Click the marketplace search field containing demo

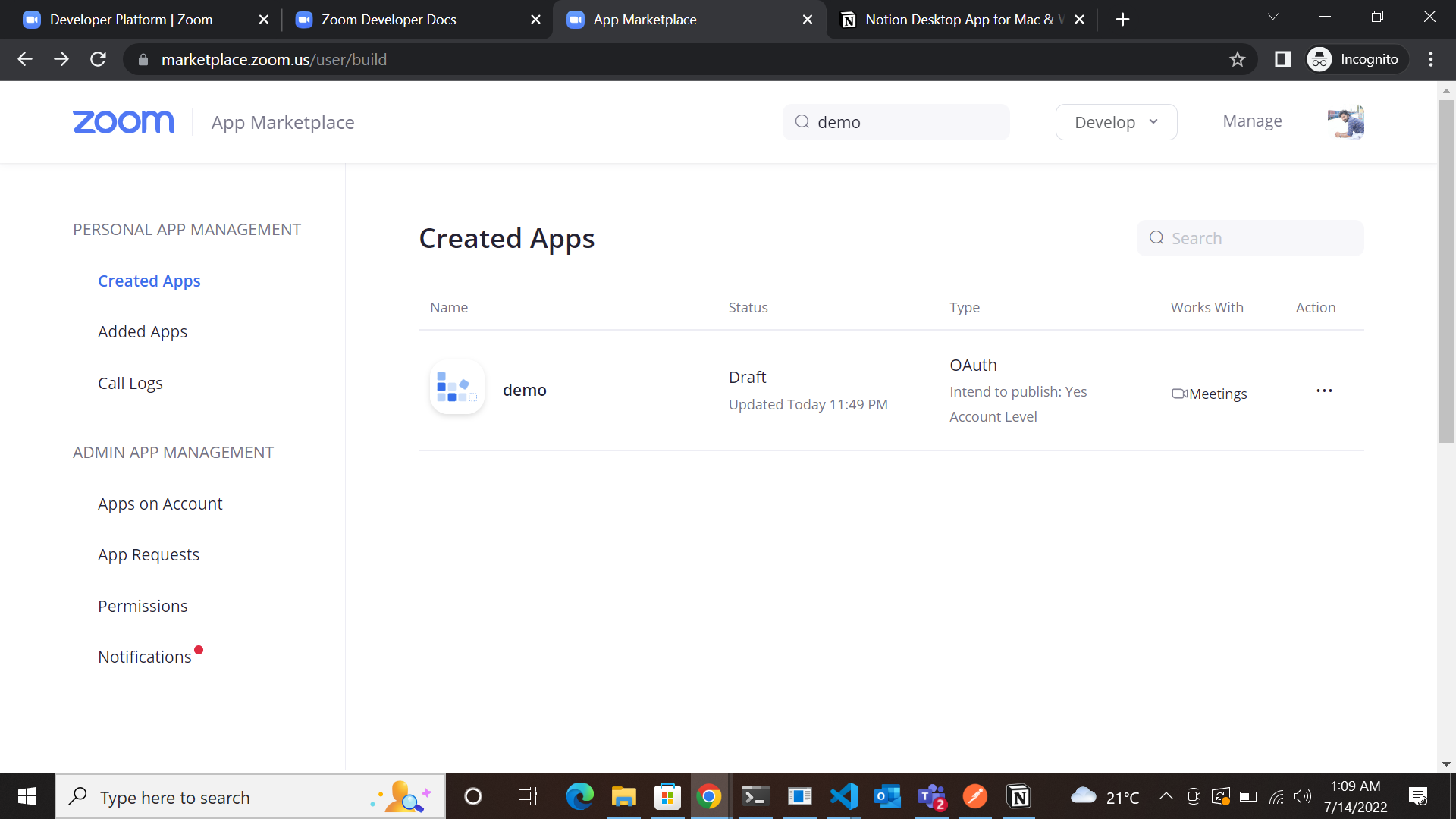tap(896, 121)
